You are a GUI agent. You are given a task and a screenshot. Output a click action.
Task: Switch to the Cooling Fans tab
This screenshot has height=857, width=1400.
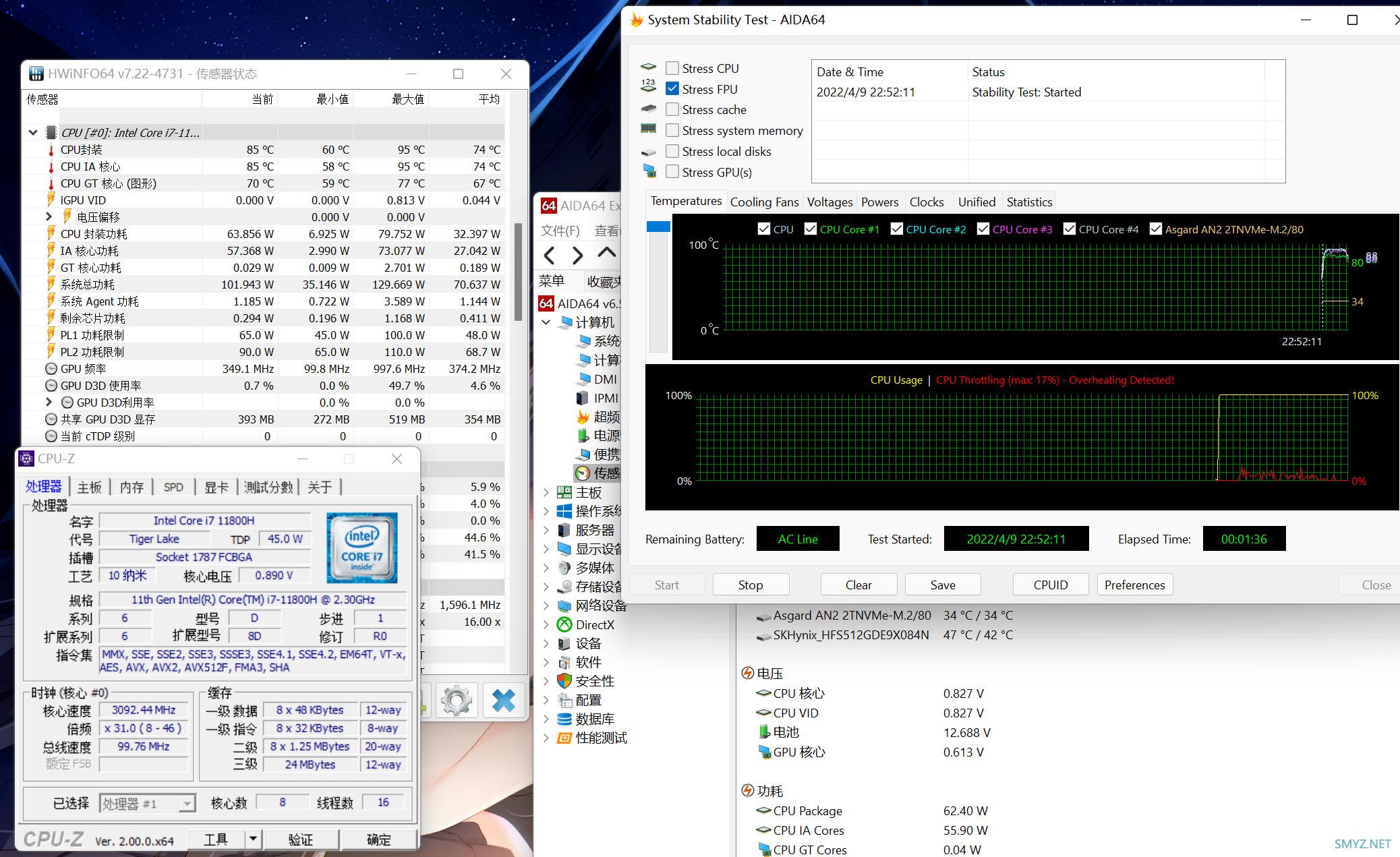click(x=764, y=202)
